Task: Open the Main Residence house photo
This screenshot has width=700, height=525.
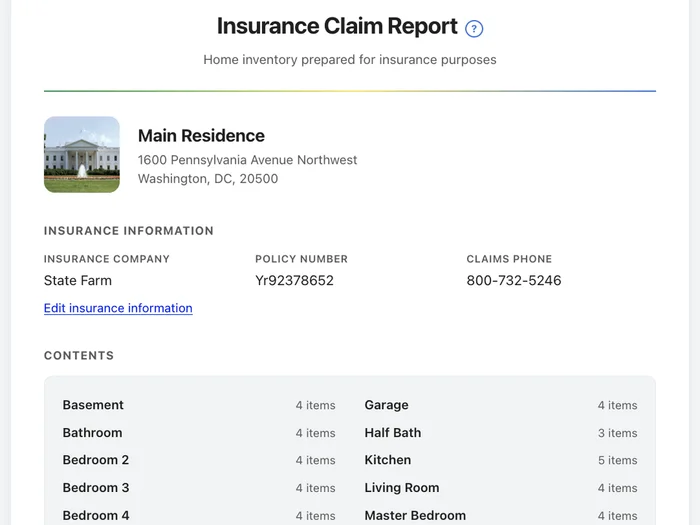Action: [x=82, y=154]
